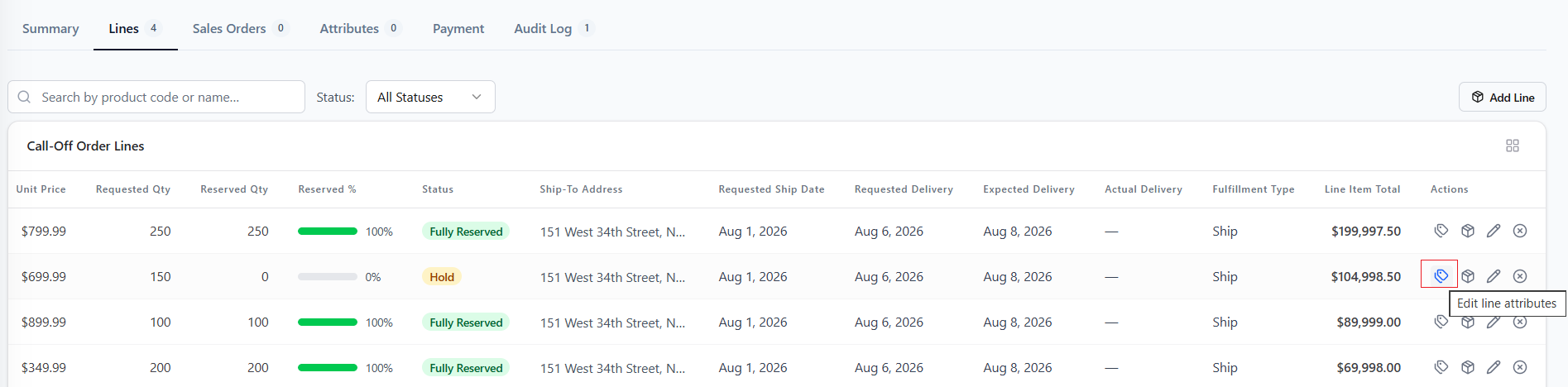The width and height of the screenshot is (1568, 387).
Task: Click the cancel X icon on the $69,998.00 line
Action: click(x=1520, y=367)
